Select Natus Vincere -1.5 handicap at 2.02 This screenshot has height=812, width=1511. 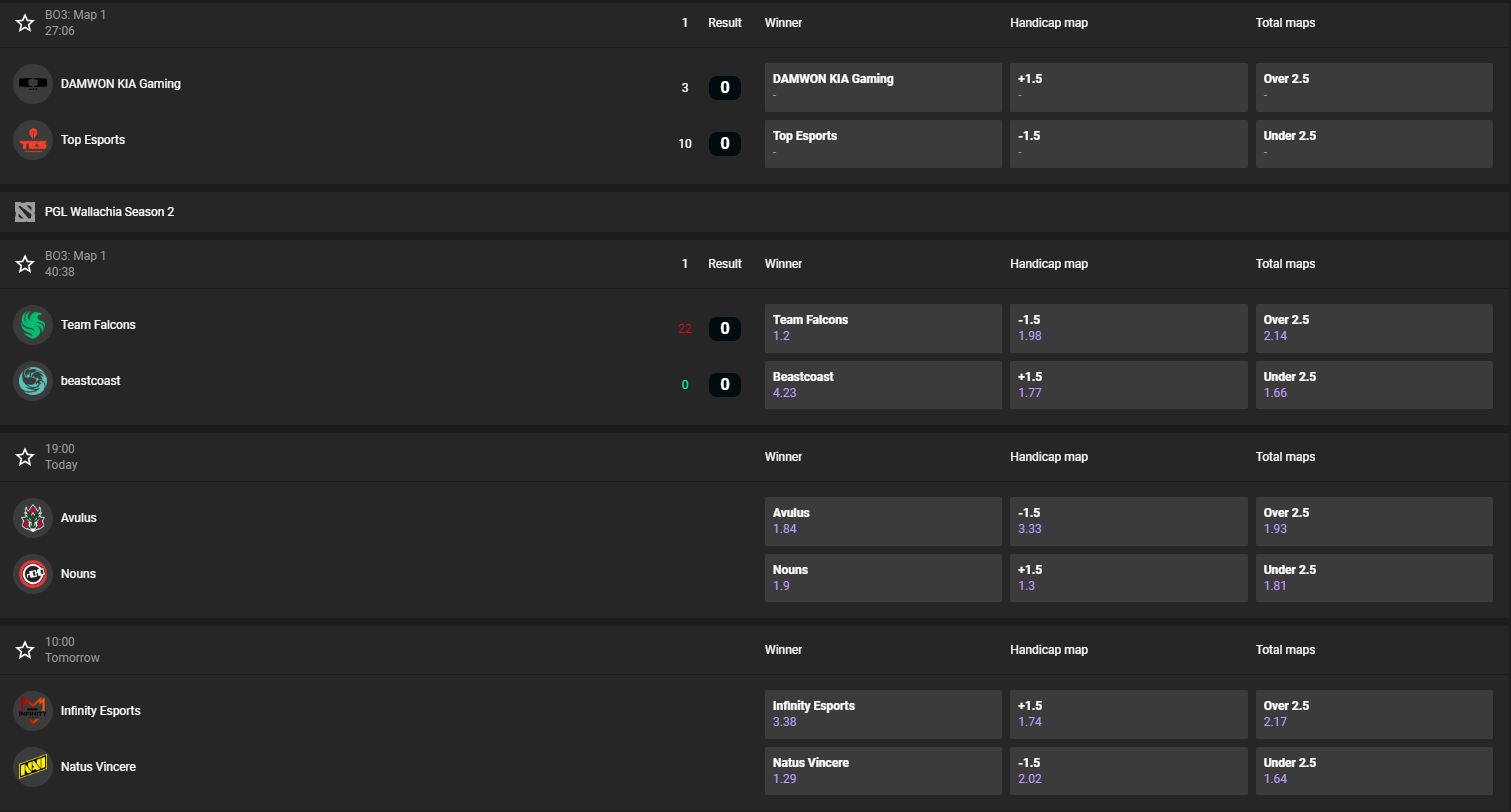click(x=1129, y=771)
